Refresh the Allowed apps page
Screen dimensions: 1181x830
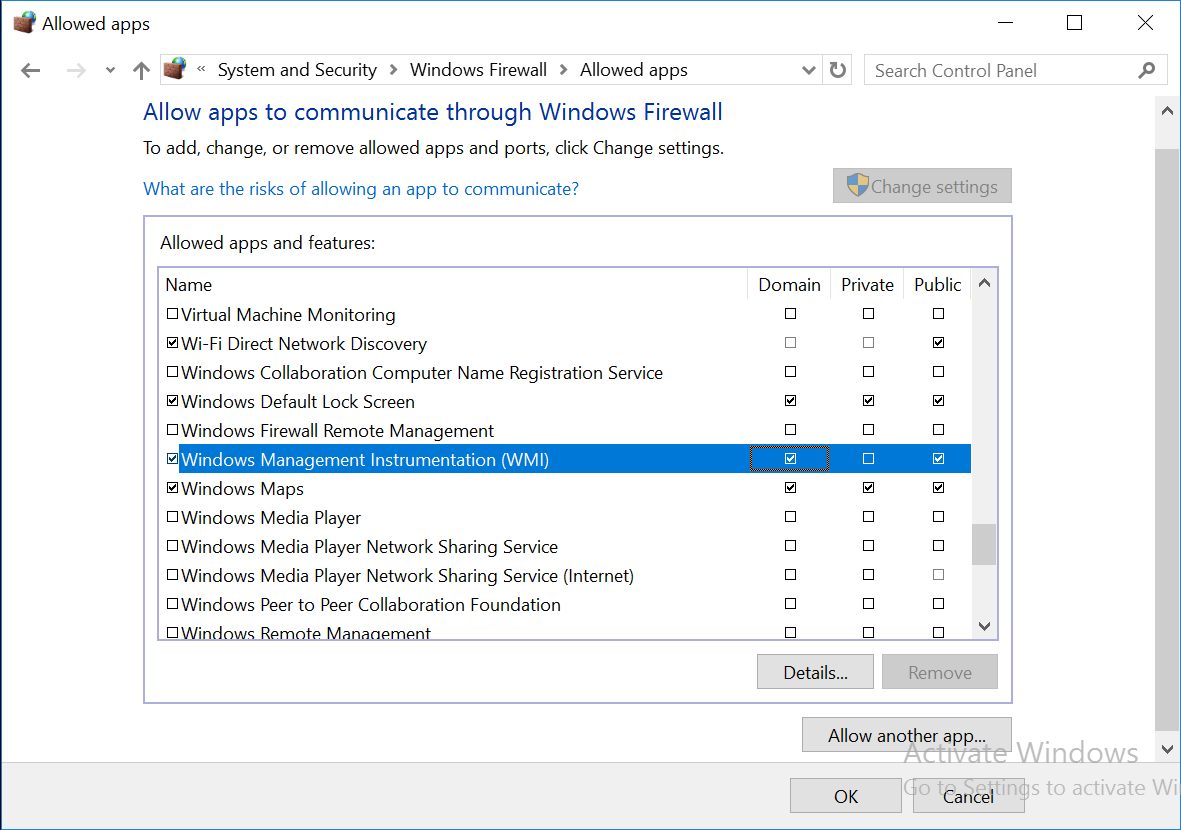(x=838, y=70)
